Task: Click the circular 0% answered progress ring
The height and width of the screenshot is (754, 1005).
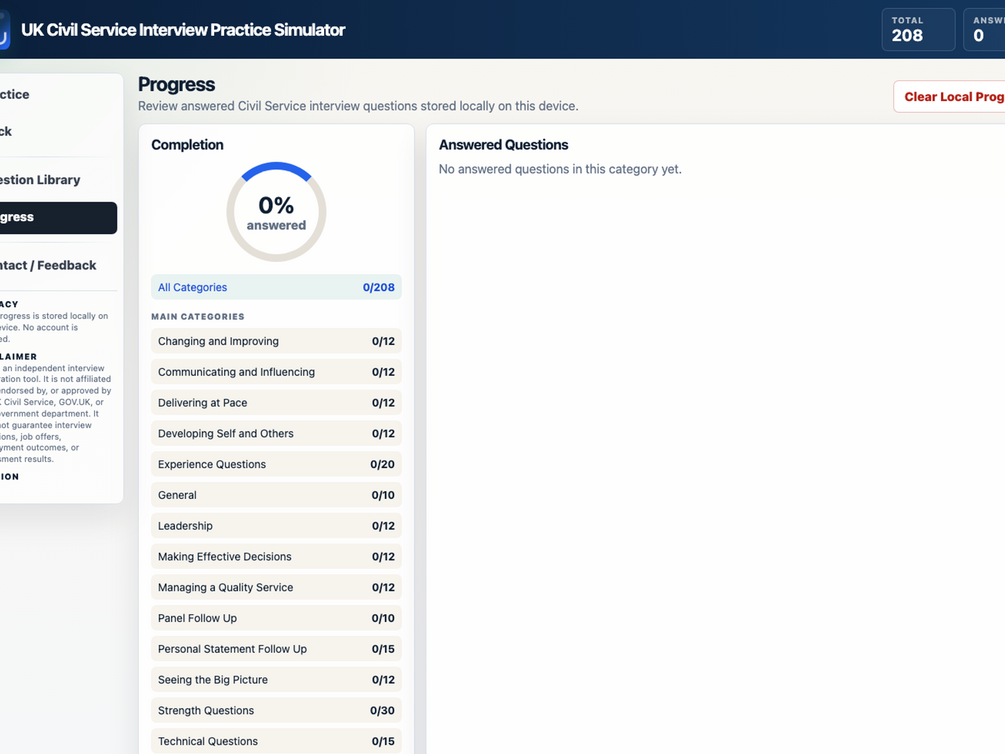Action: (276, 212)
